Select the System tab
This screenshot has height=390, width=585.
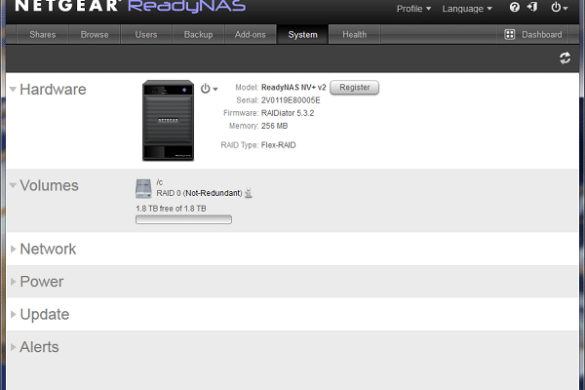[303, 35]
